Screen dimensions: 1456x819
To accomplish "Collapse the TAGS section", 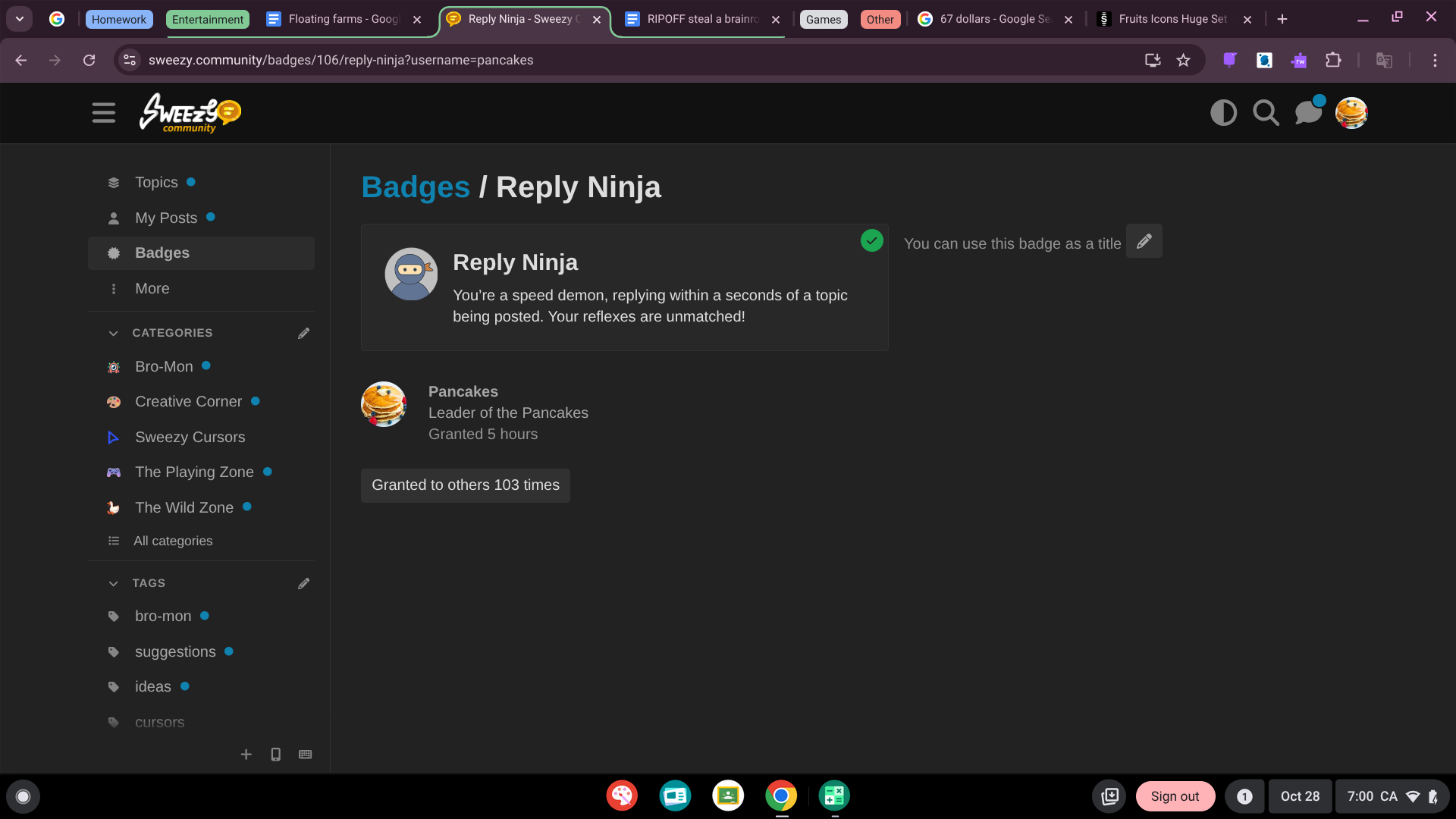I will coord(114,583).
